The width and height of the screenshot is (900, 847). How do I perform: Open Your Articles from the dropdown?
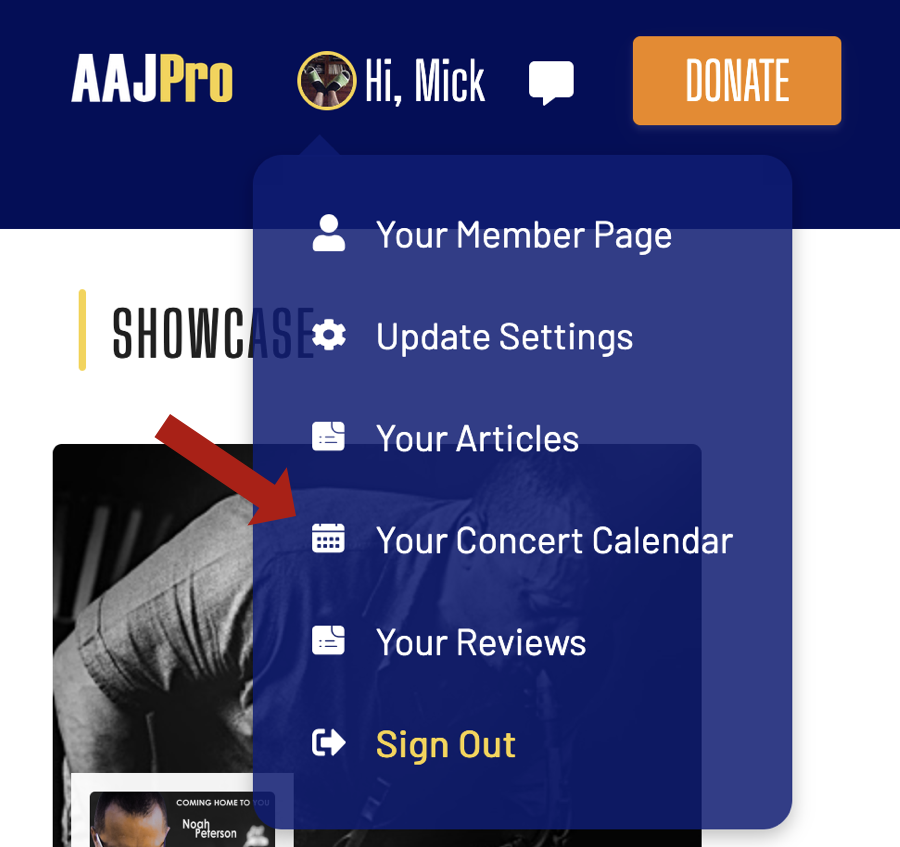[x=477, y=438]
